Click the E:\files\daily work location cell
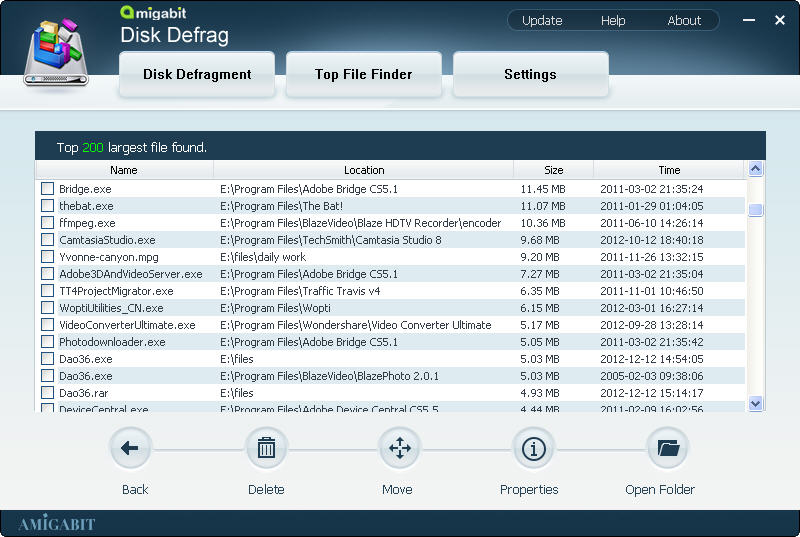800x537 pixels. pyautogui.click(x=263, y=257)
